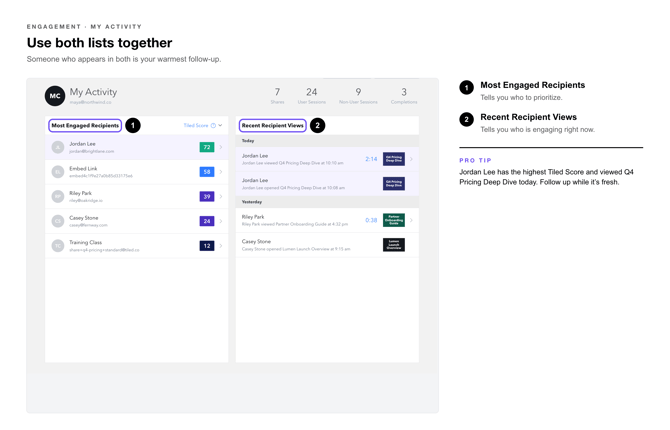Screen dimensions: 670x430
Task: Click the EL avatar beside Embed Link
Action: coord(58,172)
